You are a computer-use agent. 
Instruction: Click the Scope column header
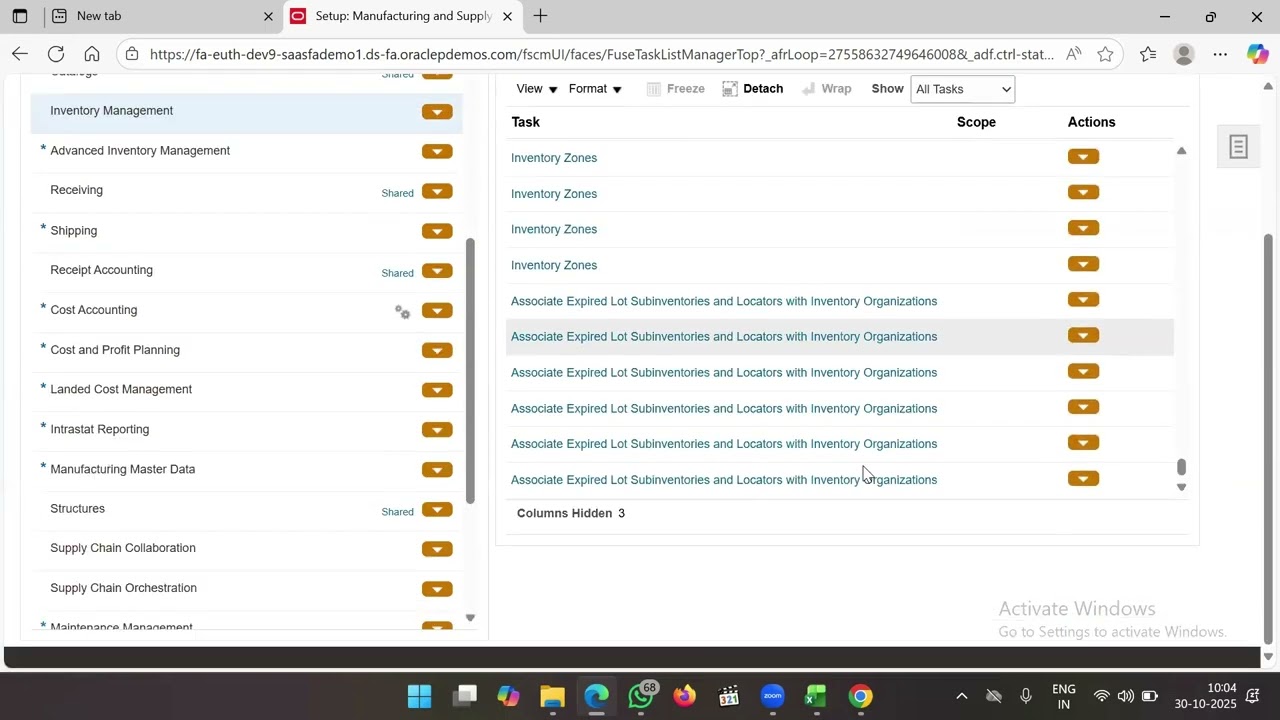(x=976, y=122)
